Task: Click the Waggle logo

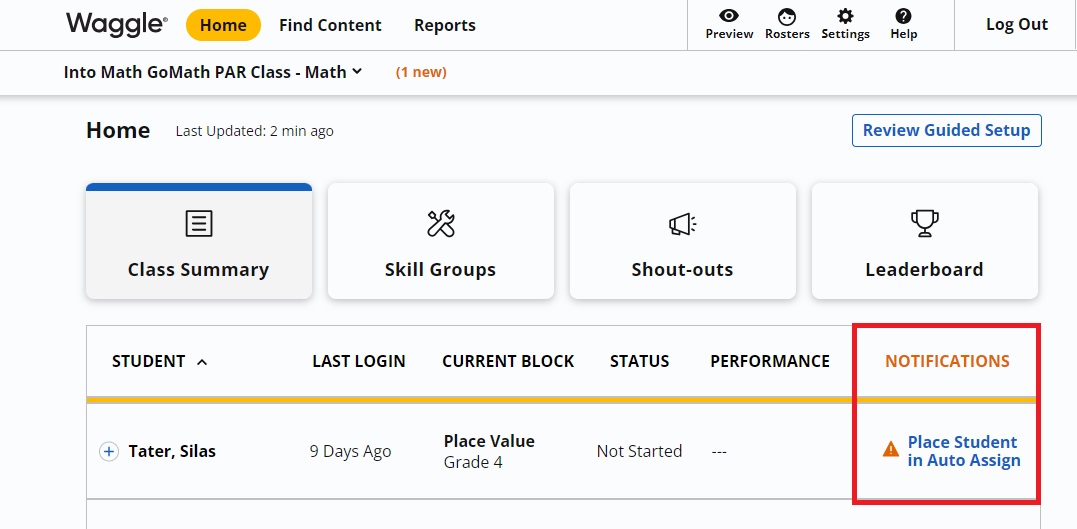Action: tap(117, 25)
